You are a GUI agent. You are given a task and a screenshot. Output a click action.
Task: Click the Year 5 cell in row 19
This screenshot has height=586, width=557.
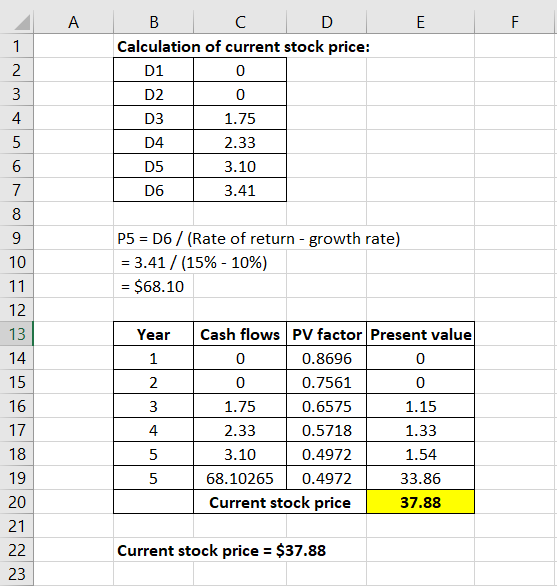[154, 478]
